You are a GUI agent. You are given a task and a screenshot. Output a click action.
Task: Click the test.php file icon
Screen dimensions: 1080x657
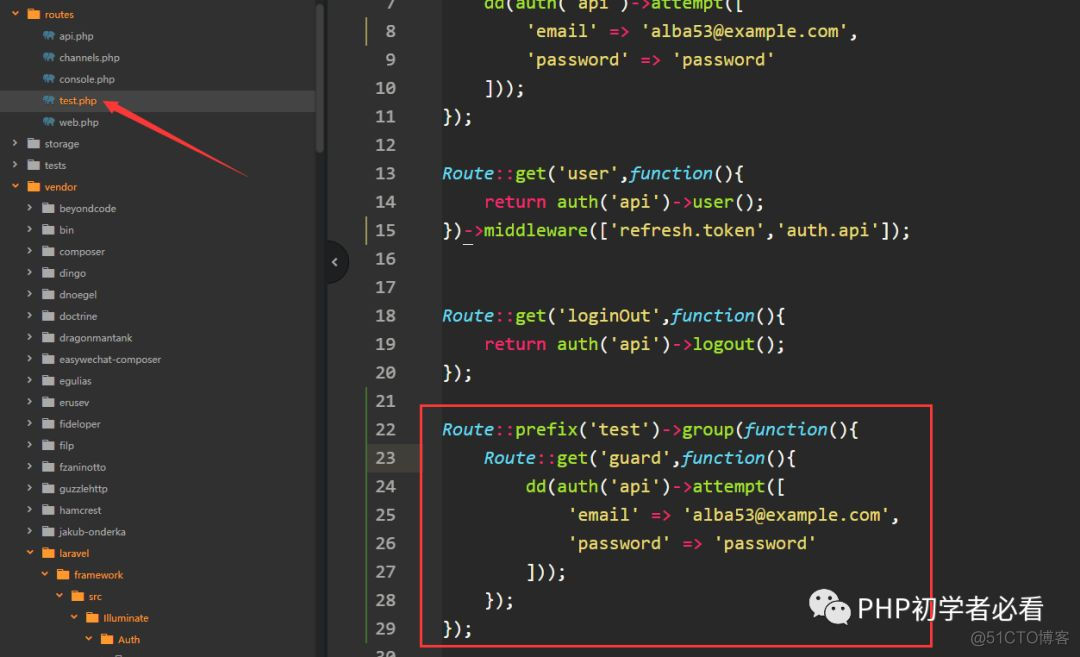[49, 100]
